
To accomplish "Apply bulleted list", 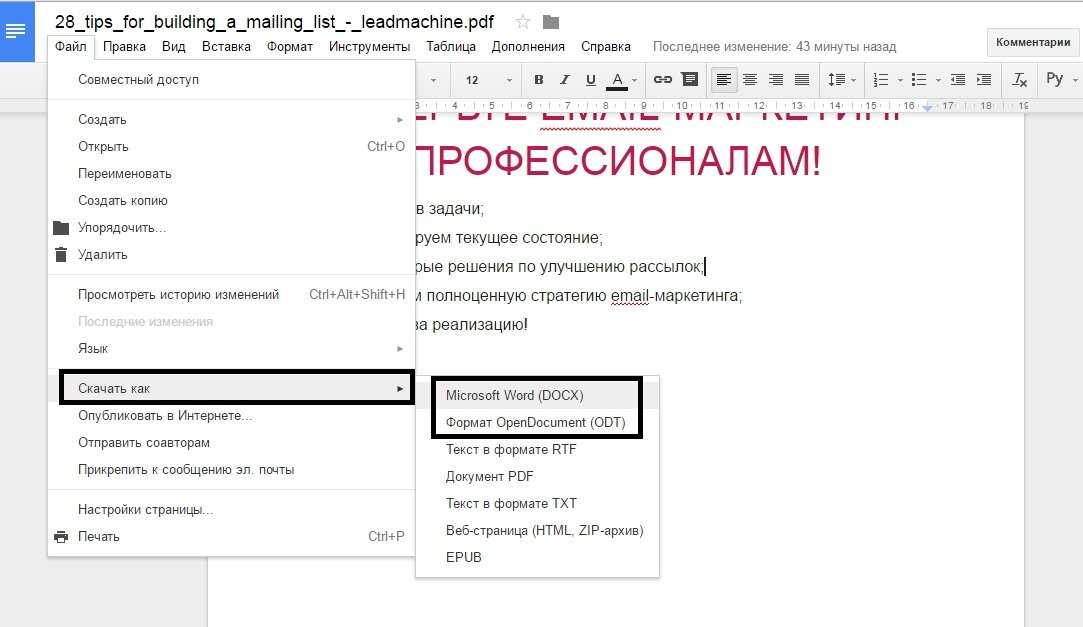I will (x=919, y=79).
